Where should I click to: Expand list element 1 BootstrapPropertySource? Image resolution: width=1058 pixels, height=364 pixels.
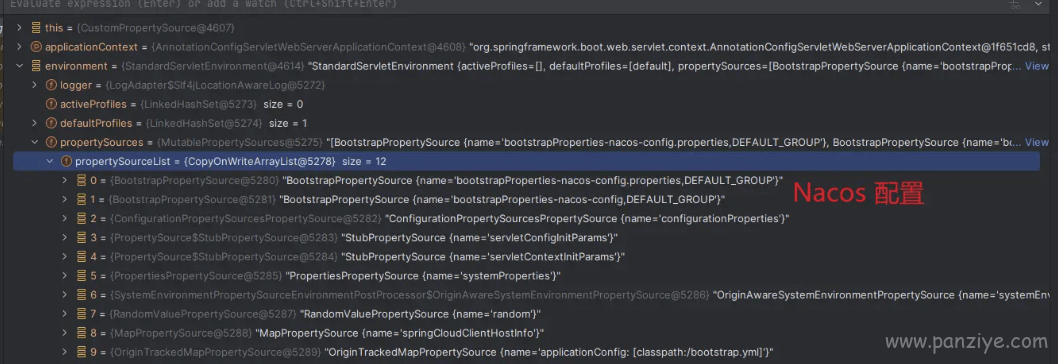tap(65, 200)
